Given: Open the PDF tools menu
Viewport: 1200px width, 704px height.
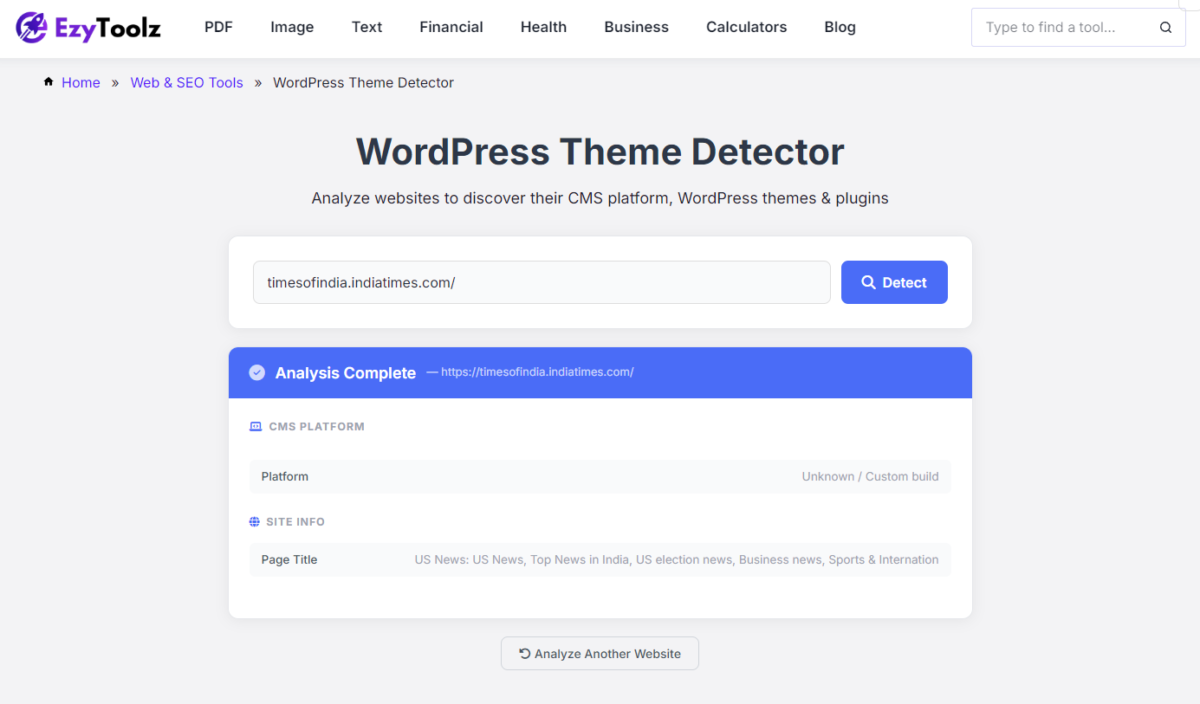Looking at the screenshot, I should tap(218, 27).
